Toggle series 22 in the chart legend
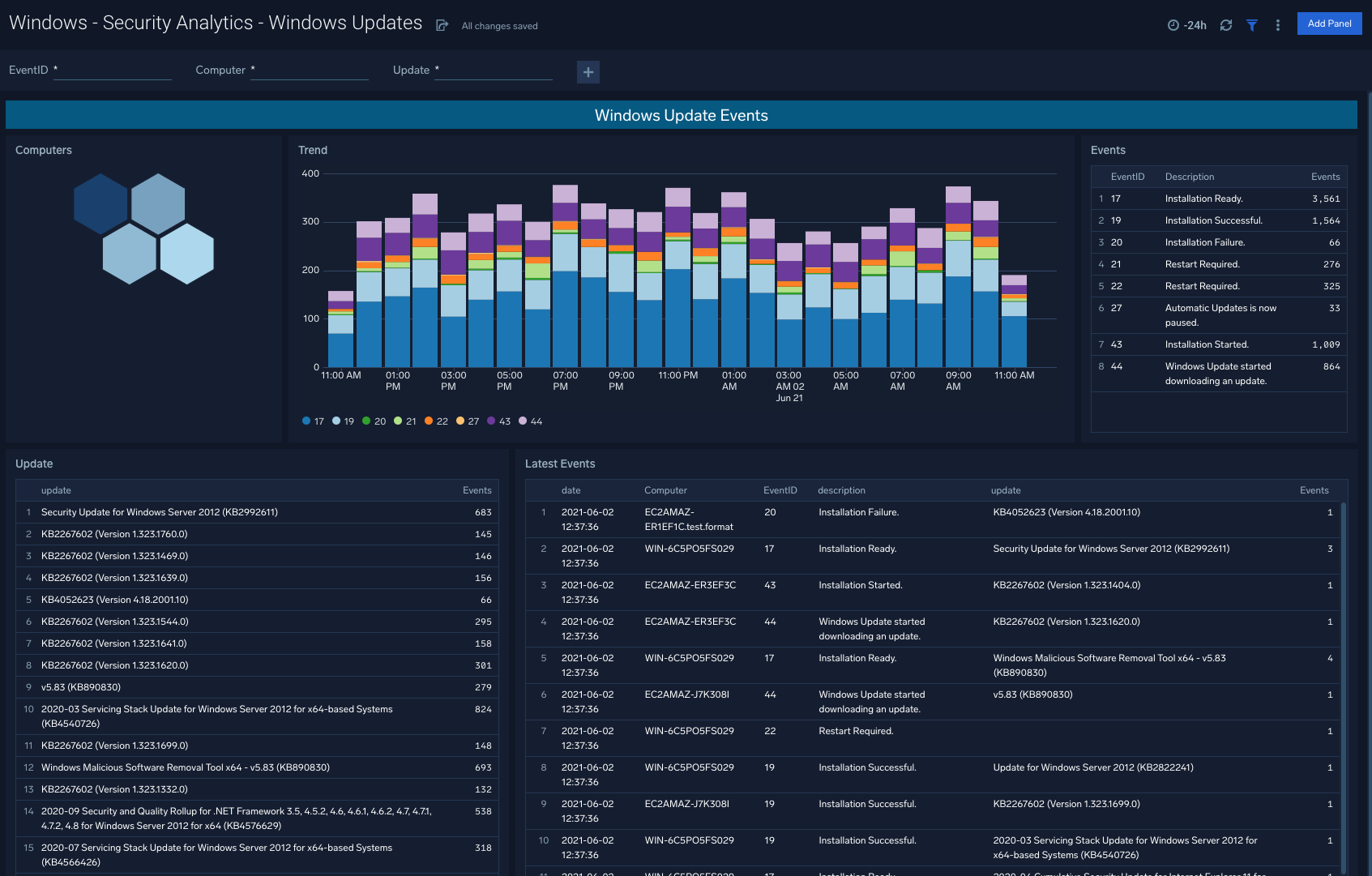The image size is (1372, 876). (x=436, y=421)
